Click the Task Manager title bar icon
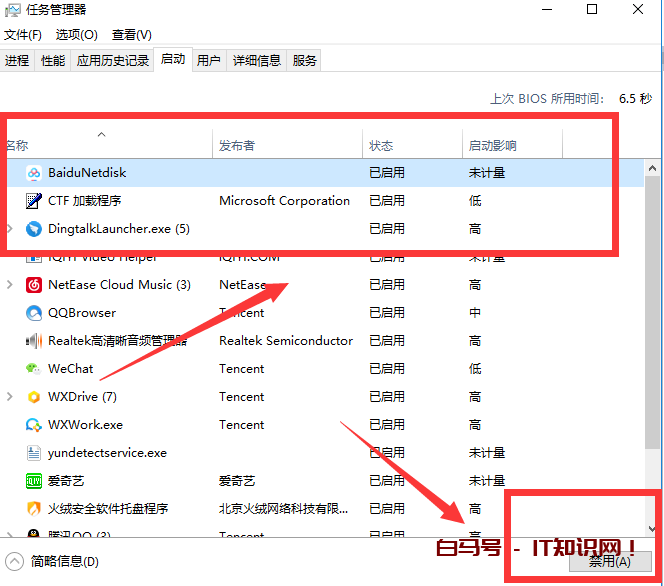The width and height of the screenshot is (664, 586). point(12,10)
